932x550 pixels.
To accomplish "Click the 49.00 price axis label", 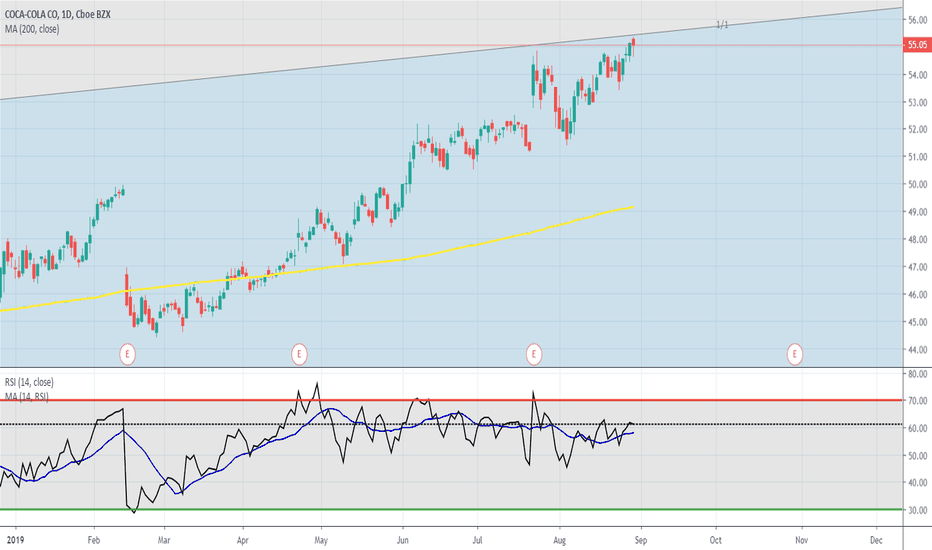I will tap(918, 212).
